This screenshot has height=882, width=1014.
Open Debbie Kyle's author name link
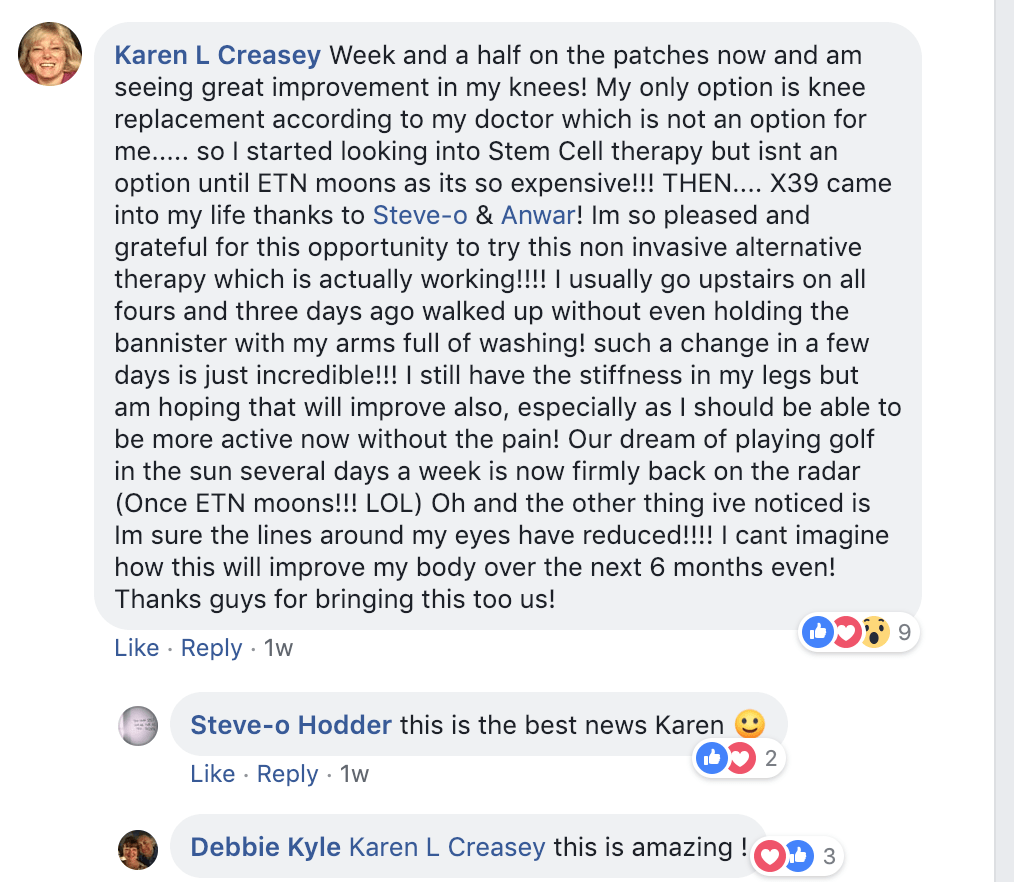coord(265,848)
